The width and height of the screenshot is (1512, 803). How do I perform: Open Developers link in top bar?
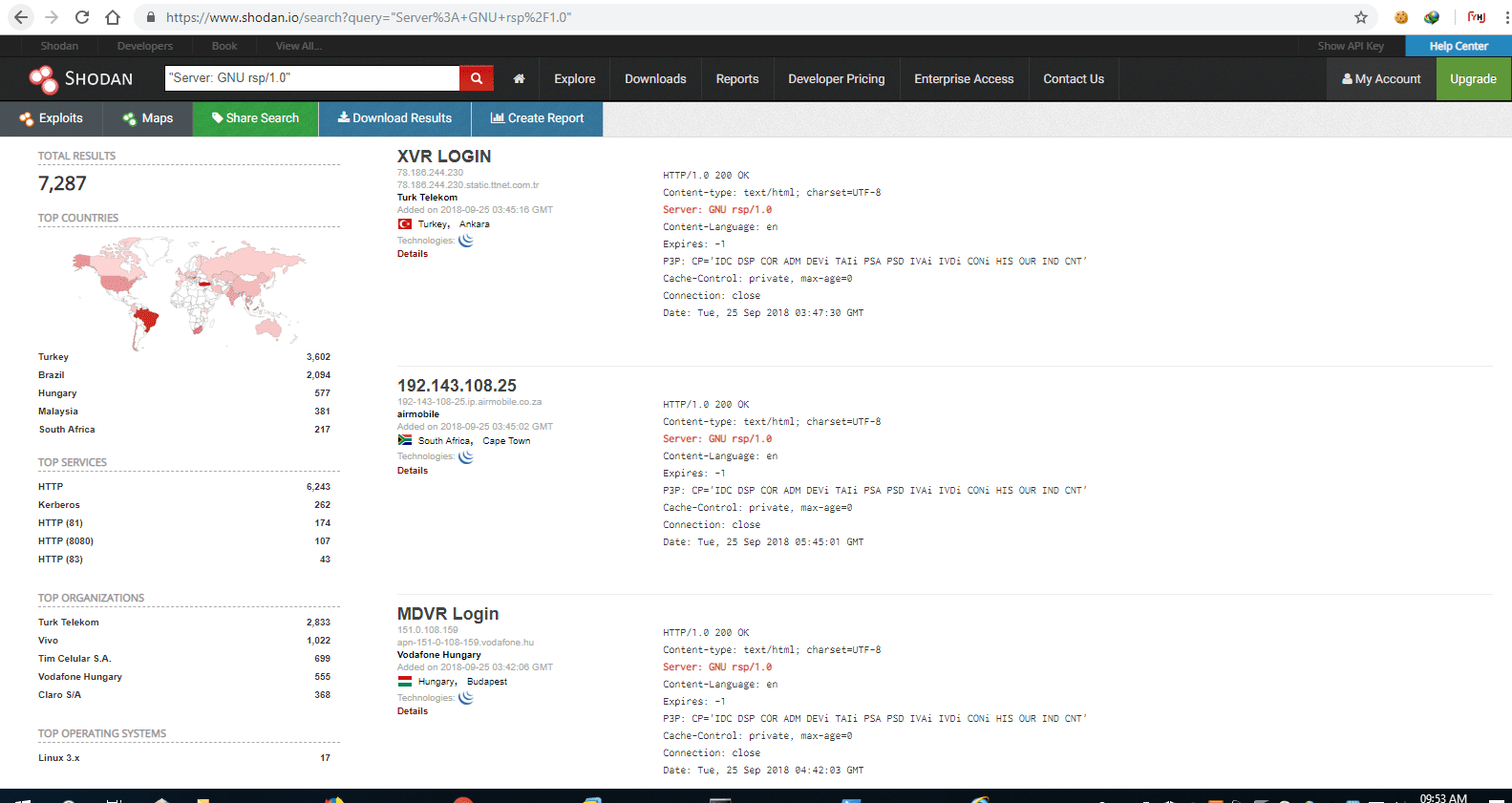(145, 46)
